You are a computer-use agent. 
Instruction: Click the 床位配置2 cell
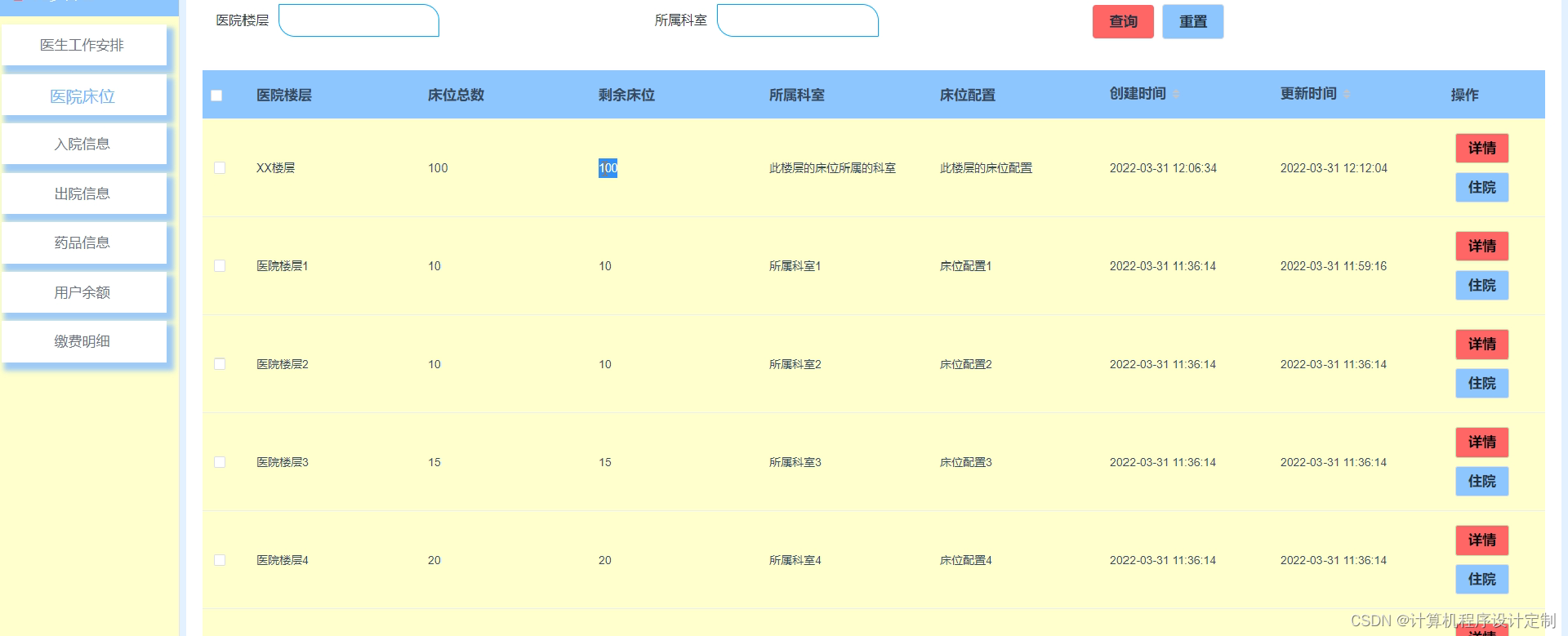pyautogui.click(x=966, y=364)
